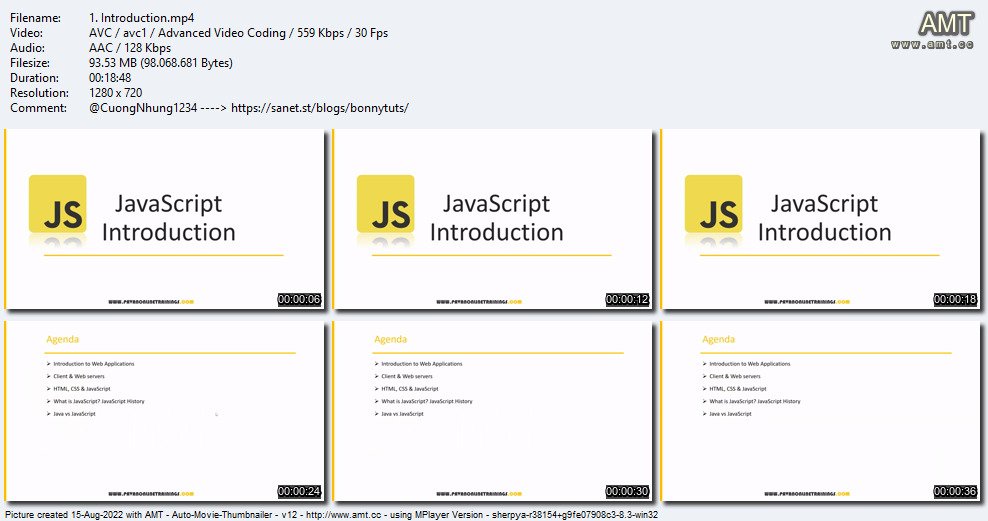Click 'HTML, CSS & JavaScript' in the 00:00:30 frame
Viewport: 988px width, 521px height.
pyautogui.click(x=410, y=389)
